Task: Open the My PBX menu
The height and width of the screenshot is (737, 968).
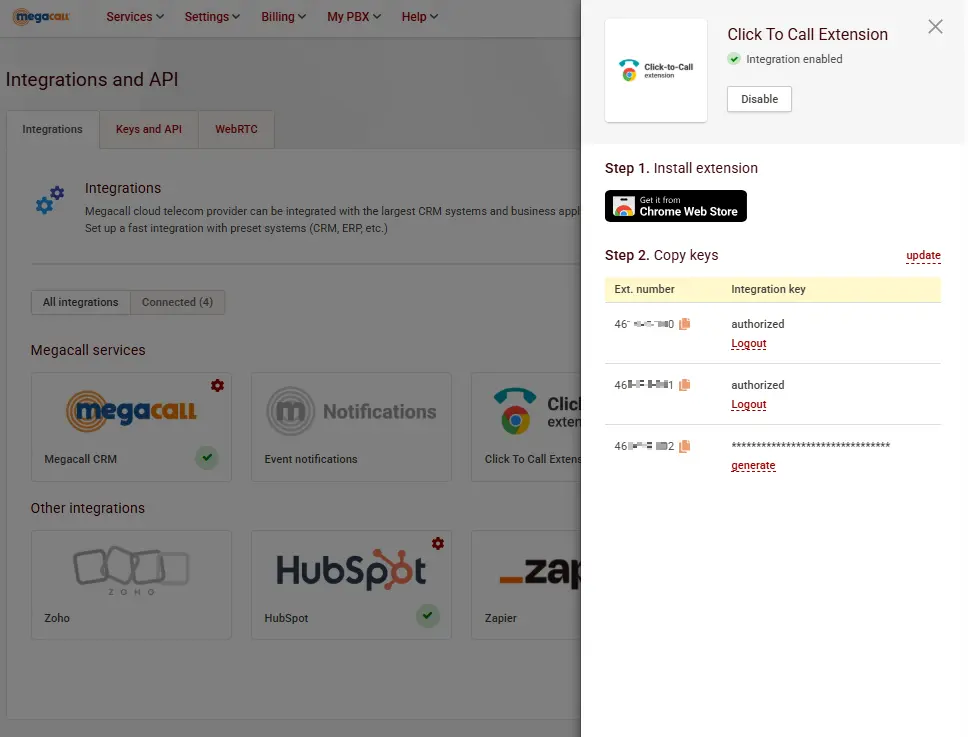Action: pos(354,17)
